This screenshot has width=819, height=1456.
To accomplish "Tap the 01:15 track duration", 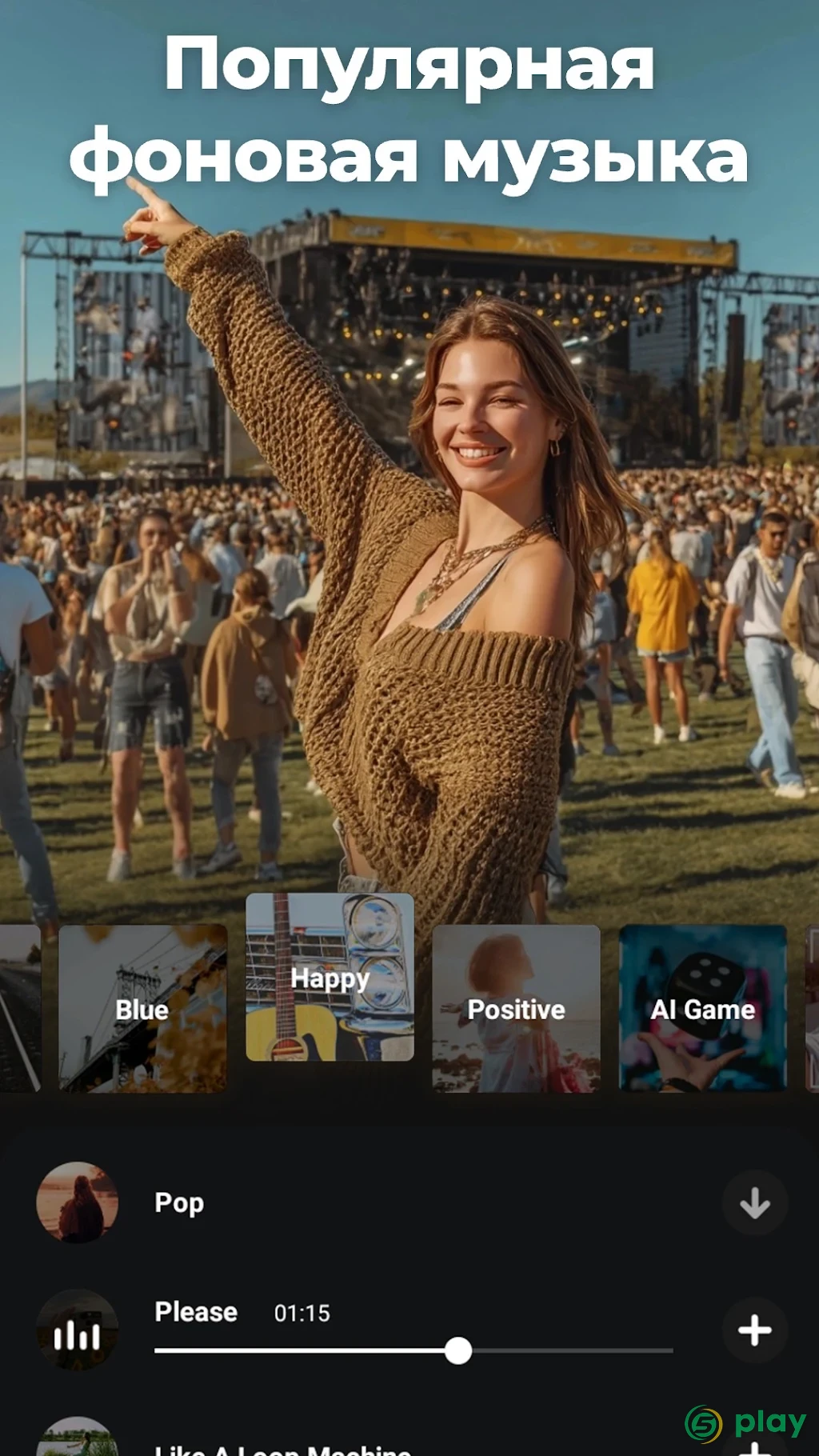I will coord(302,1313).
